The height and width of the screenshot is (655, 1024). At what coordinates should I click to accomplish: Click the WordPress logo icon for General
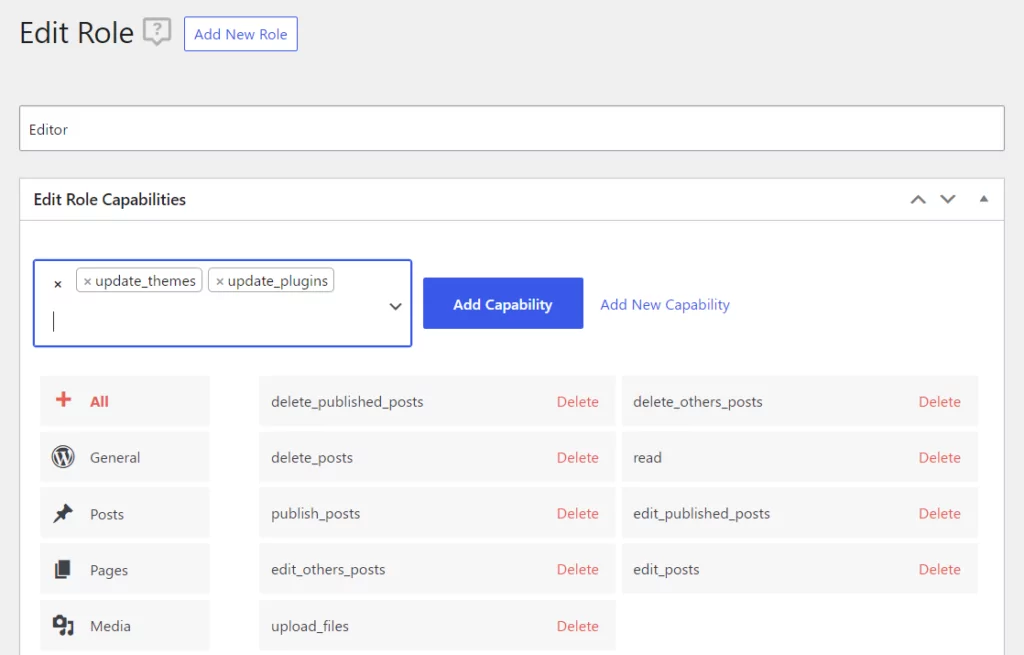coord(63,456)
